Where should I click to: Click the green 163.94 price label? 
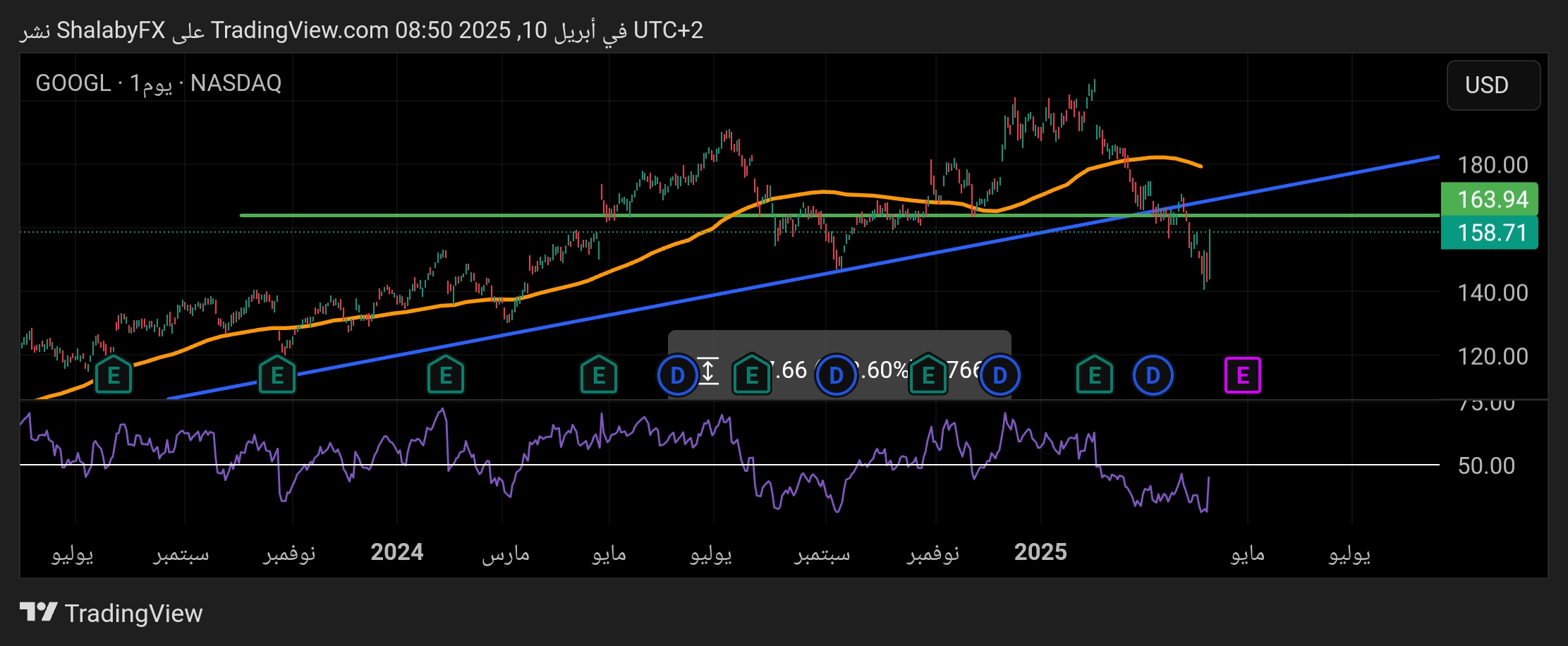pyautogui.click(x=1489, y=200)
